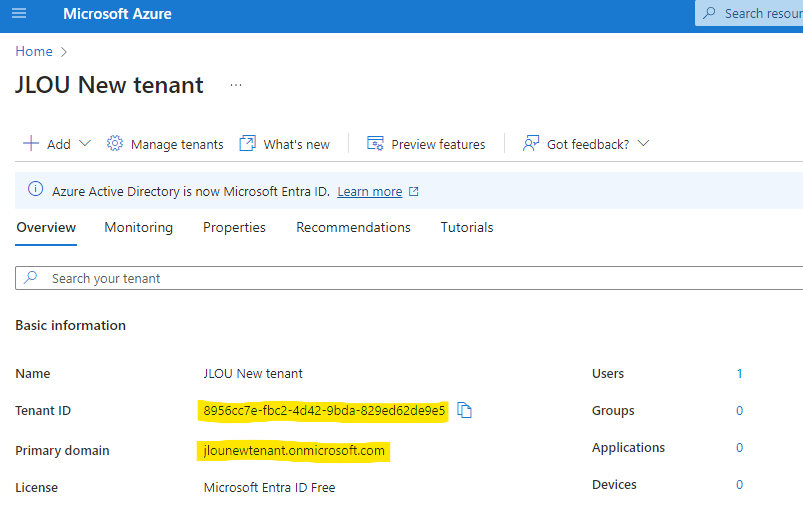
Task: Open the Recommendations tab
Action: click(x=353, y=227)
